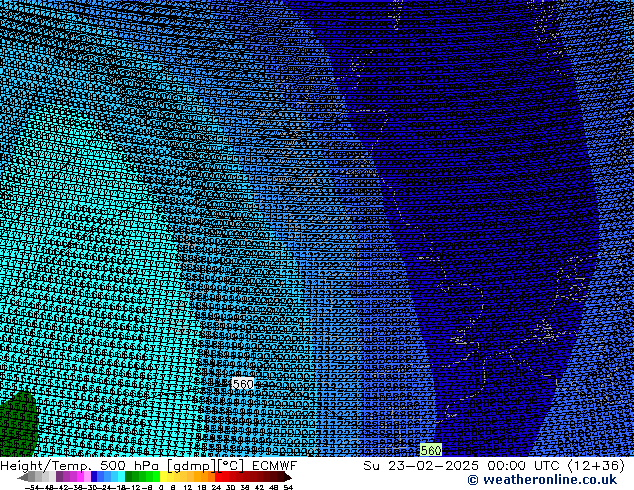
Task: Click the Height/Temp. 500 hPa title
Action: [x=79, y=466]
